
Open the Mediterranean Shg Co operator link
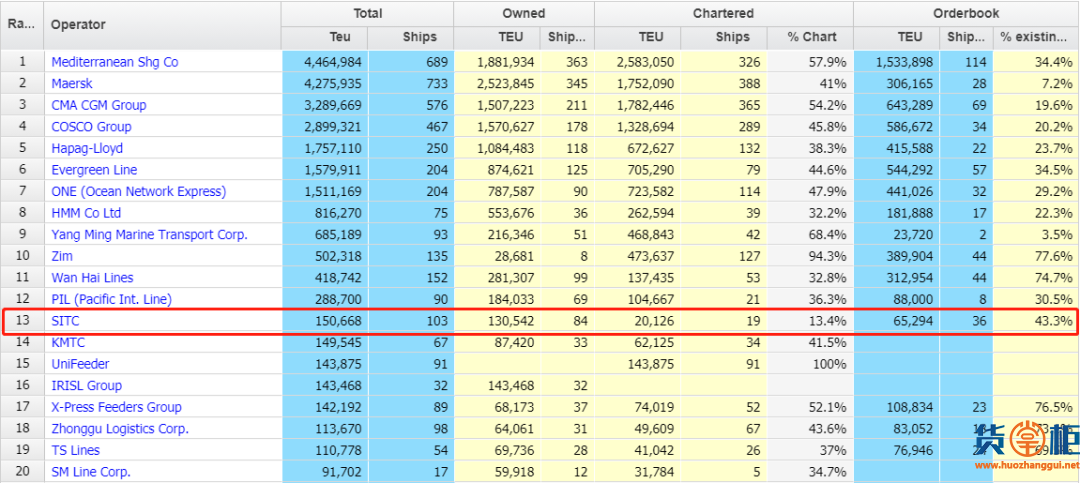tap(114, 62)
